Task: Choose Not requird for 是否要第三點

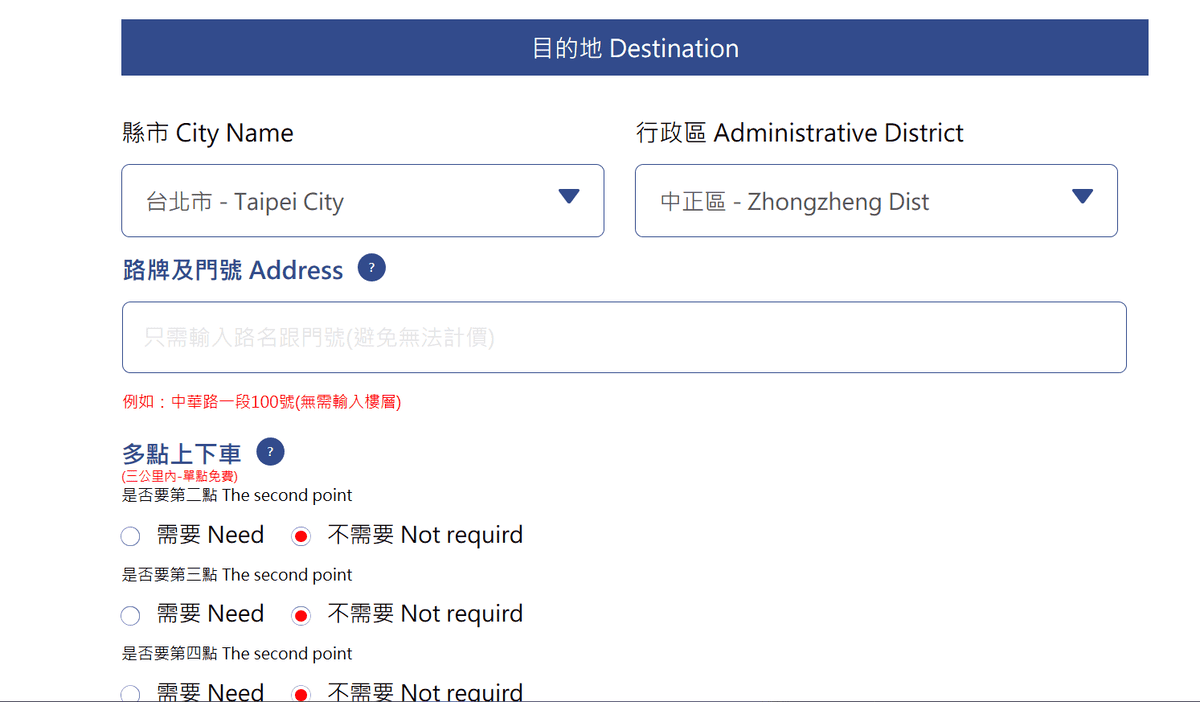Action: [301, 616]
